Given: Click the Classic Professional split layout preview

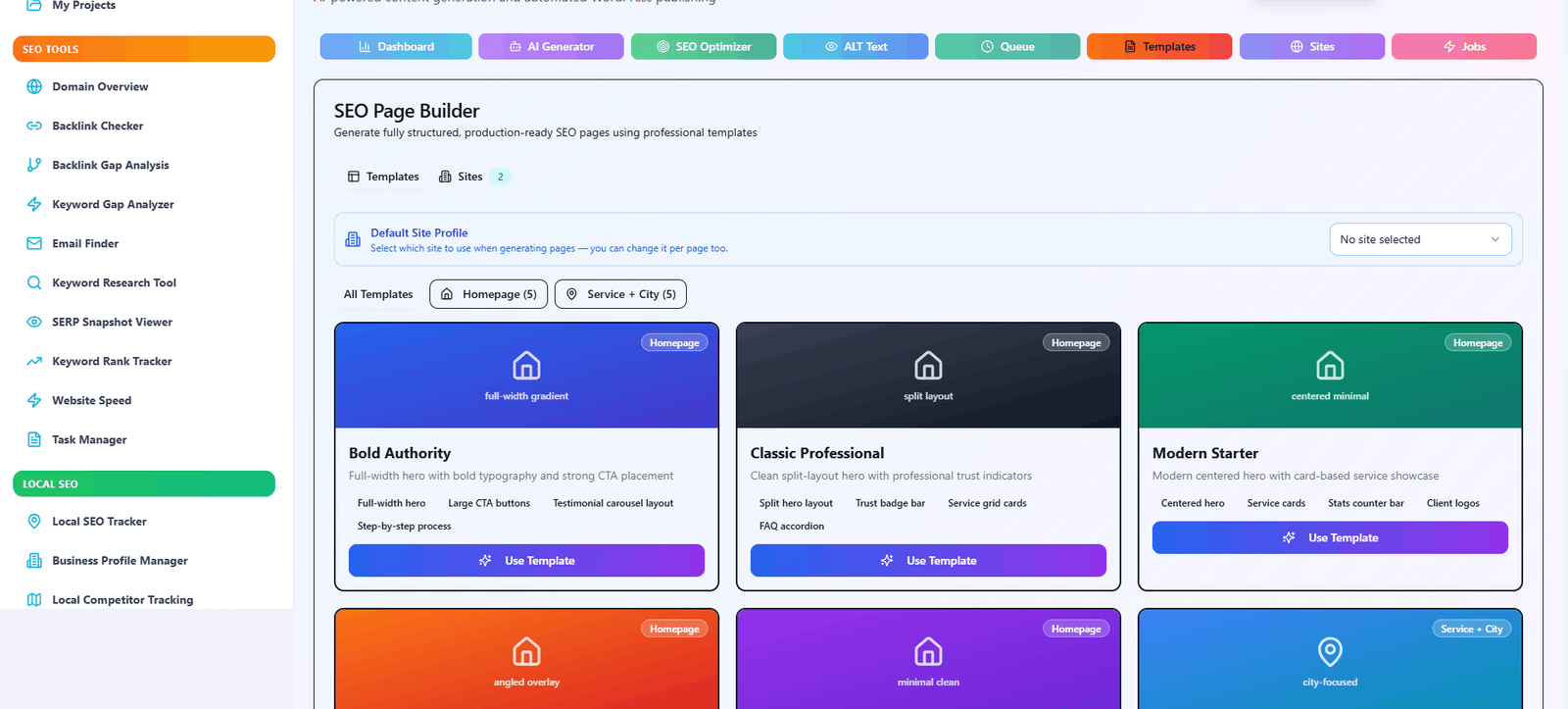Looking at the screenshot, I should [x=928, y=376].
